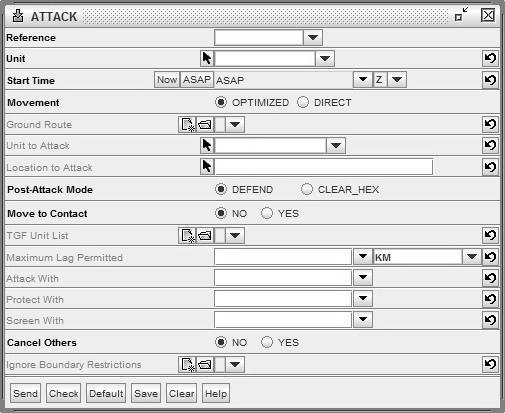The height and width of the screenshot is (413, 505).
Task: Reset the Ignore Boundary Restrictions row
Action: (x=490, y=364)
